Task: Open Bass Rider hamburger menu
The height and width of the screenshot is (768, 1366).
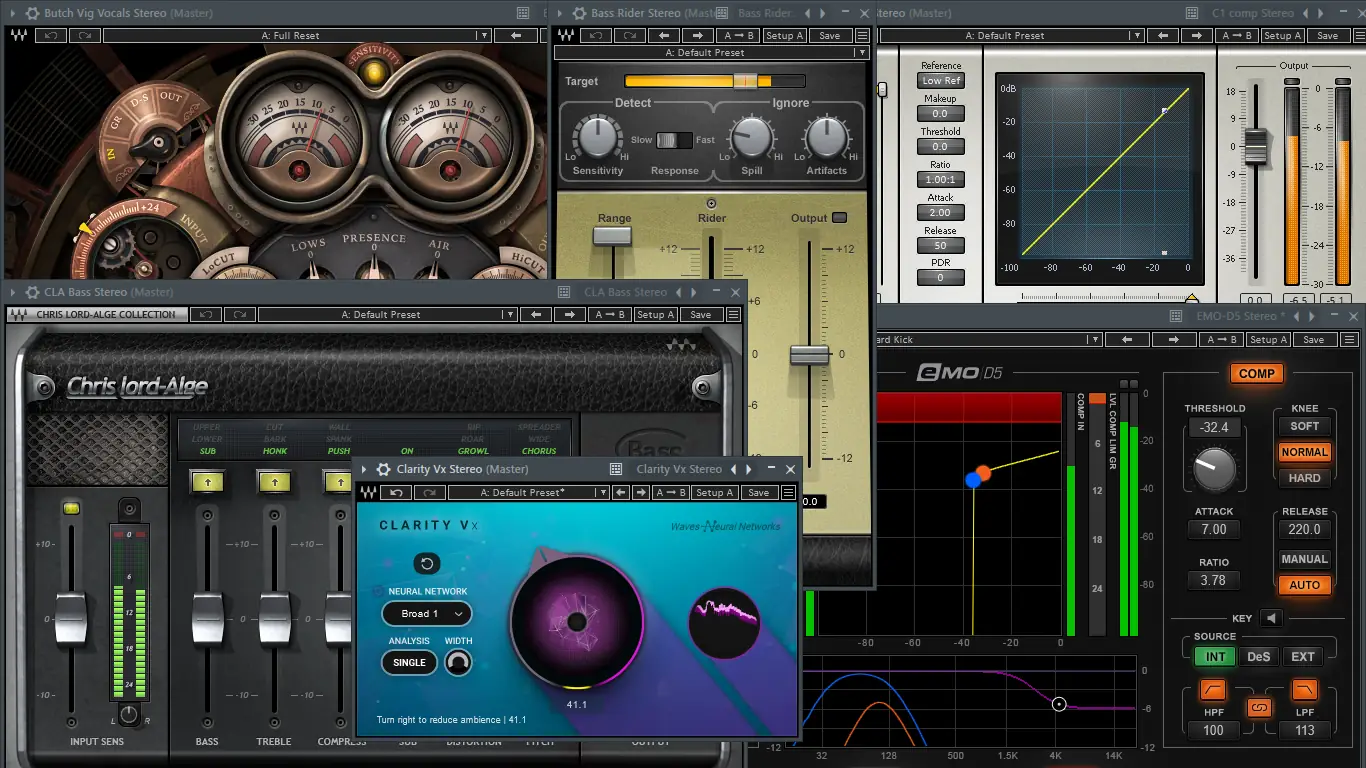Action: [x=861, y=35]
